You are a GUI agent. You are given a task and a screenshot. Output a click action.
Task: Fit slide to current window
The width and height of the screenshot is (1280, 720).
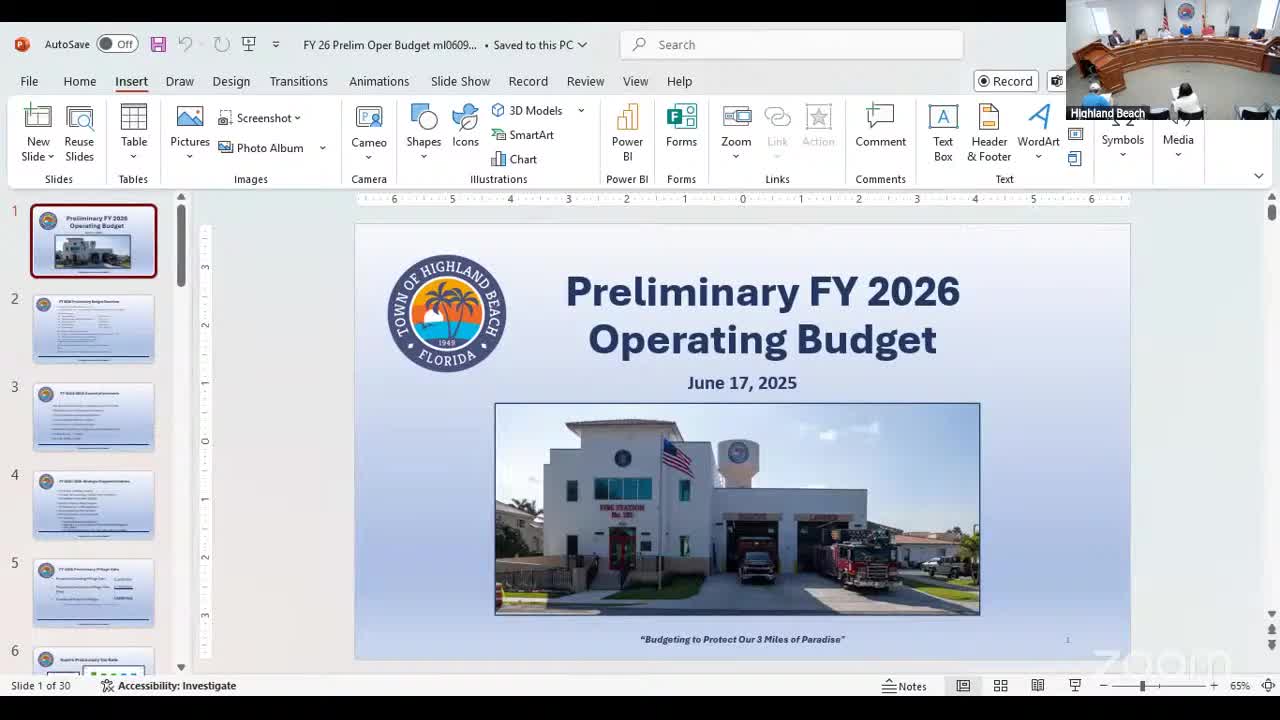[1268, 685]
